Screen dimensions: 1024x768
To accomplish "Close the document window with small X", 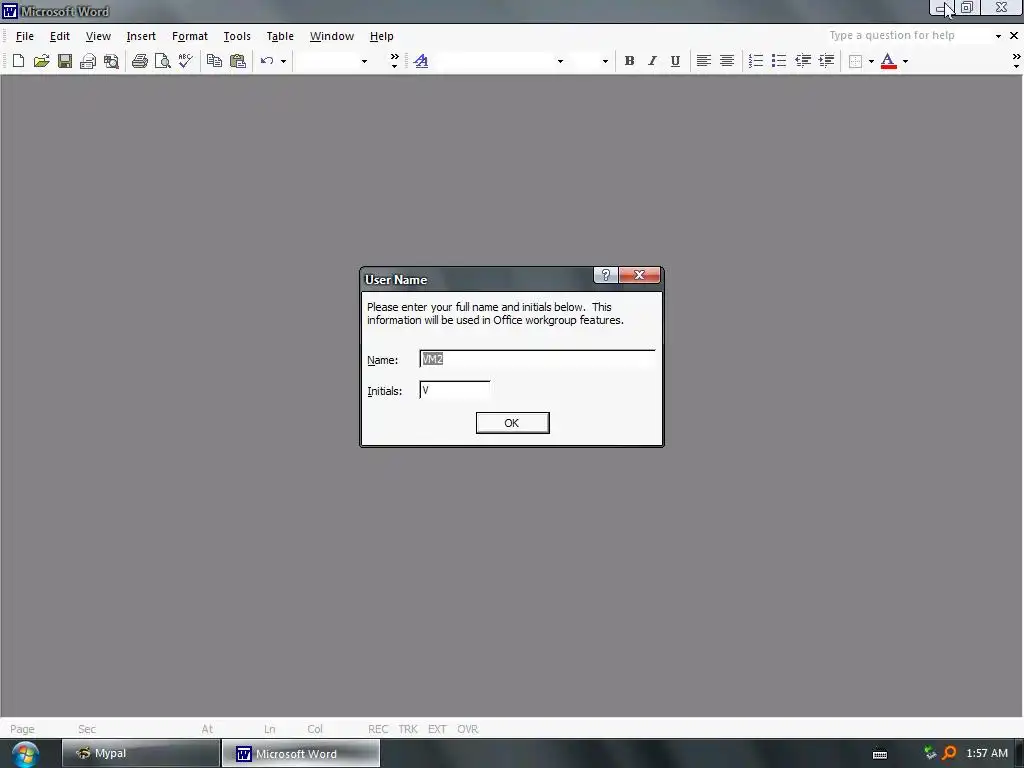I will [1014, 36].
